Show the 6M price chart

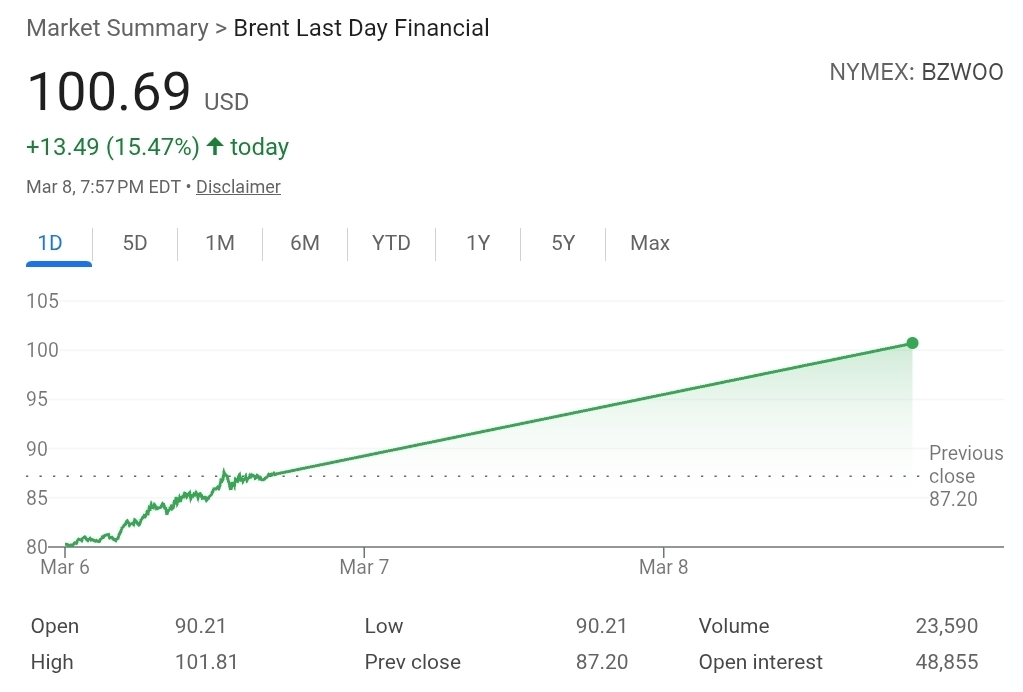click(x=305, y=243)
